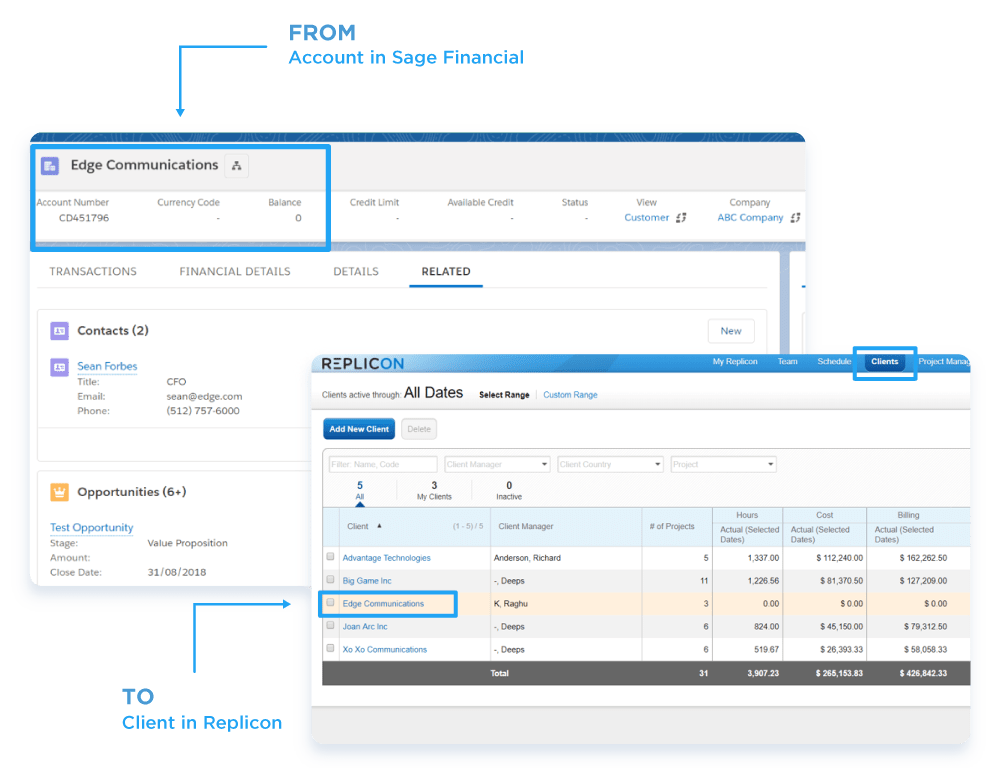
Task: Click the Replicon logo
Action: [362, 364]
